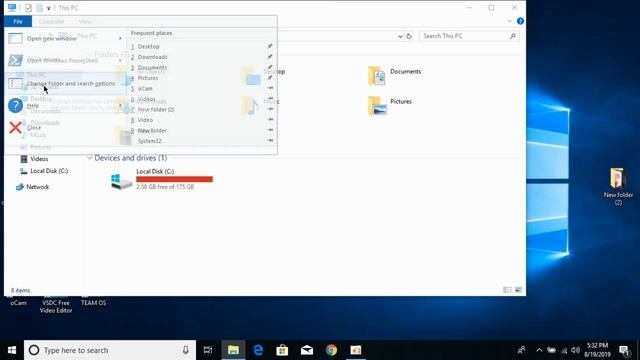Open Action Center notifications

point(624,350)
